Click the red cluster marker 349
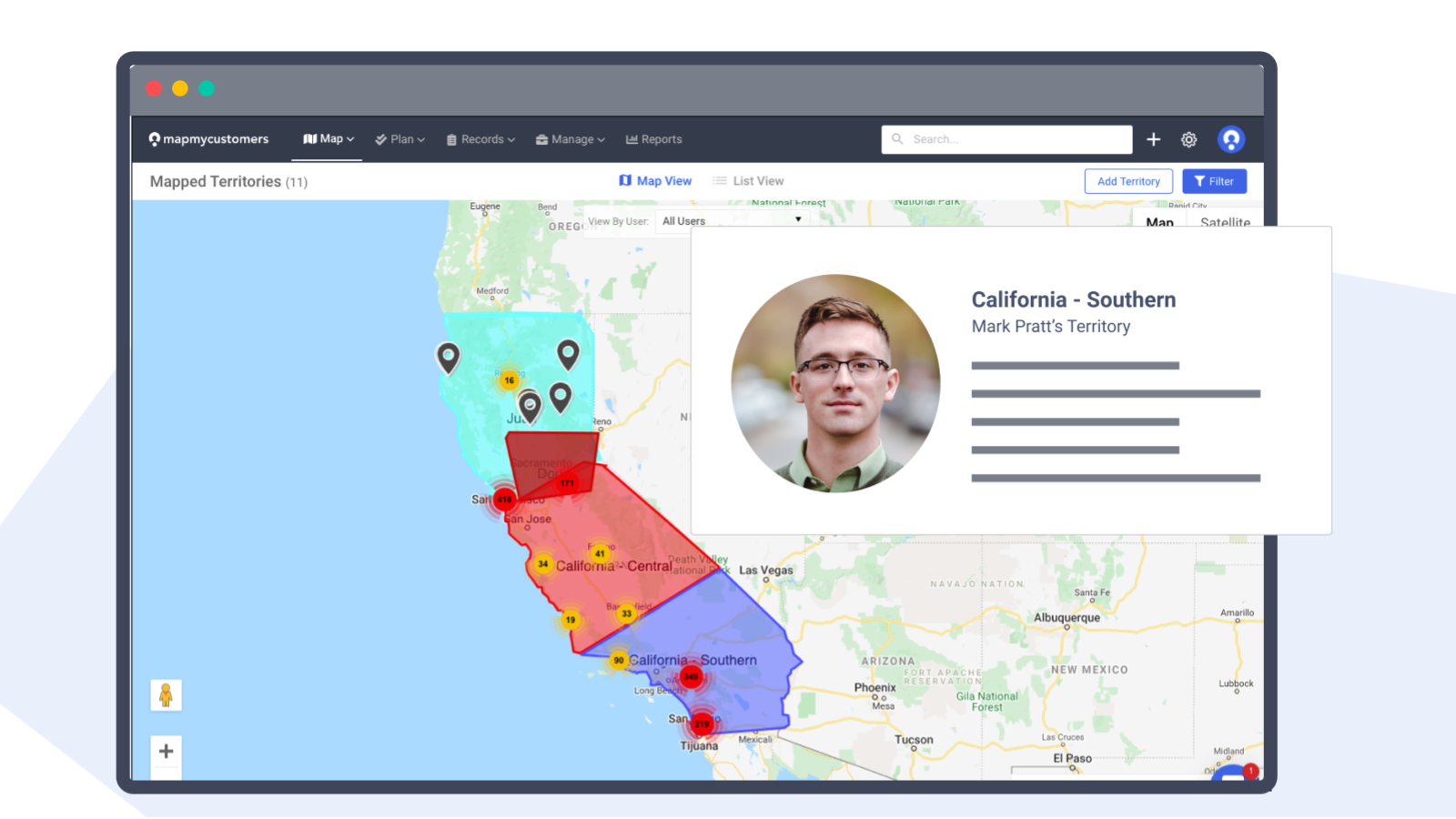 [x=691, y=677]
